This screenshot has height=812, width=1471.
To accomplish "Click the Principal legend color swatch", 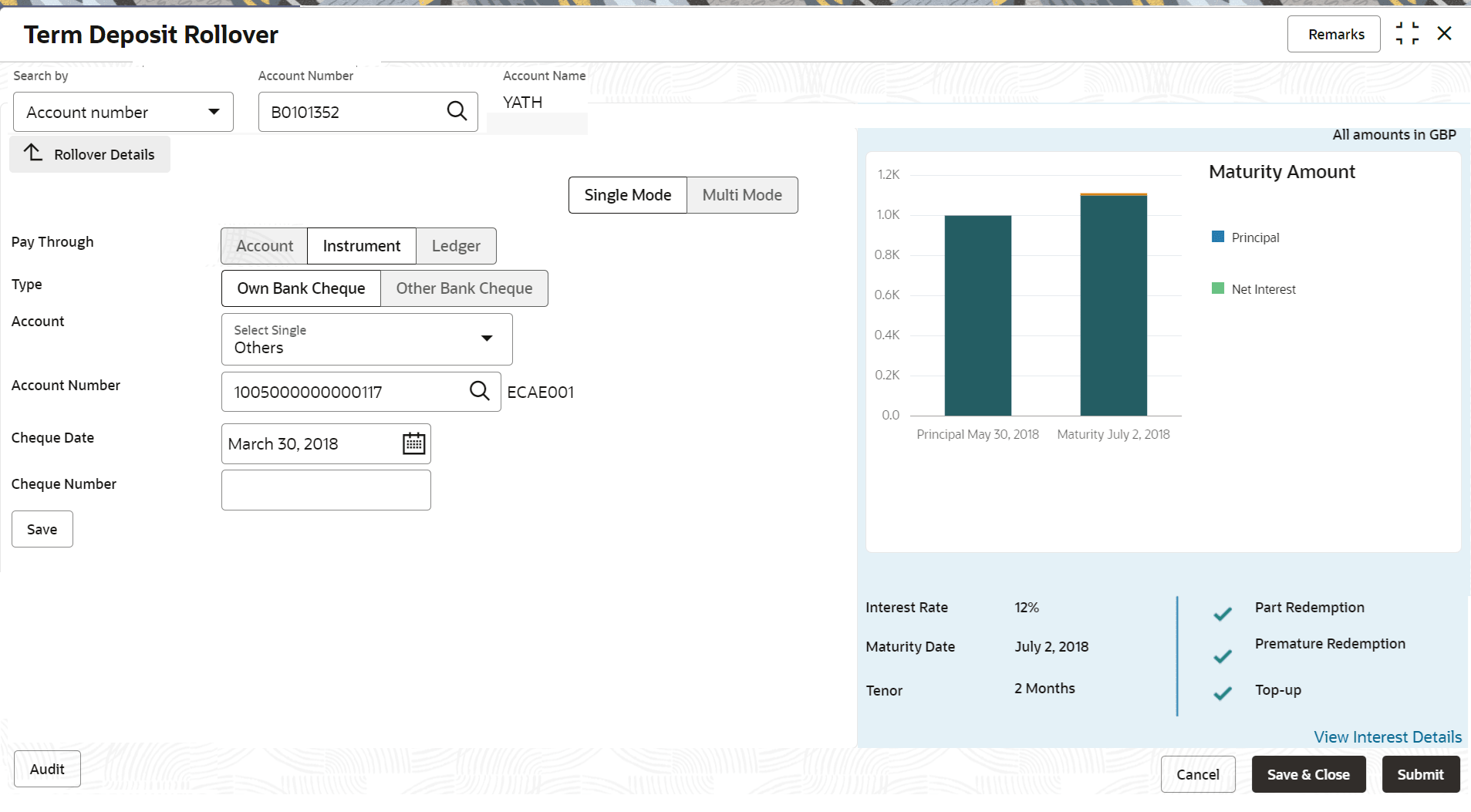I will tap(1218, 237).
